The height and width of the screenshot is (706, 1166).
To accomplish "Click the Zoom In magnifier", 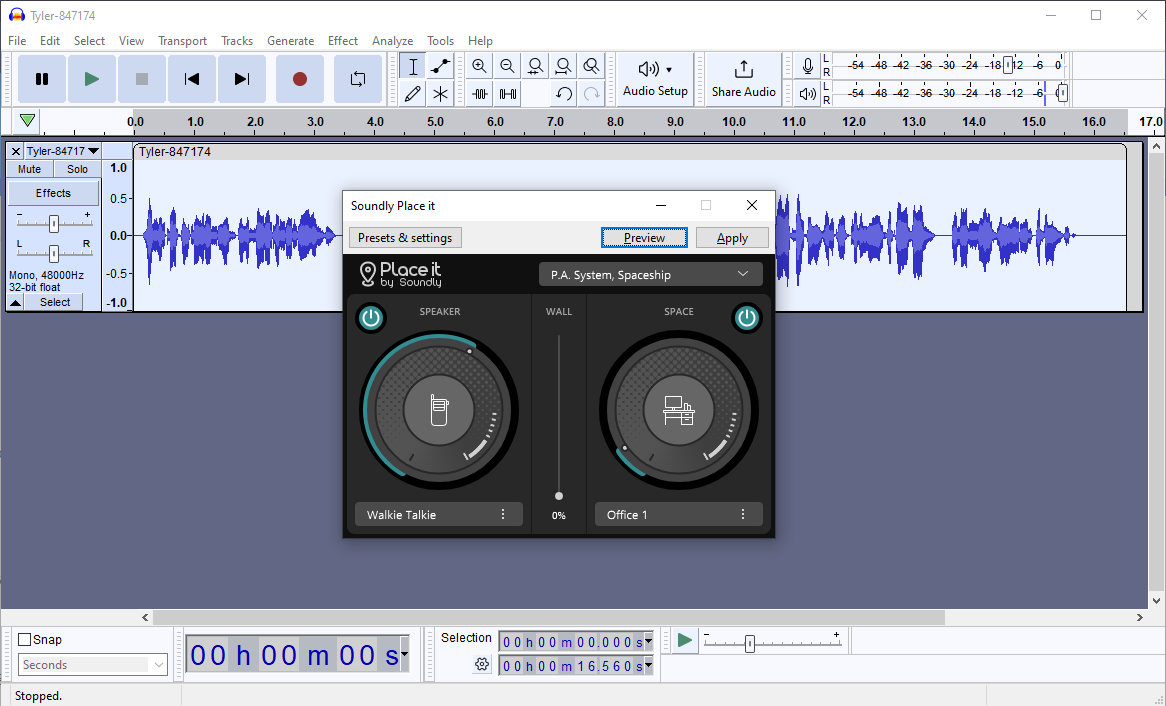I will (x=480, y=66).
